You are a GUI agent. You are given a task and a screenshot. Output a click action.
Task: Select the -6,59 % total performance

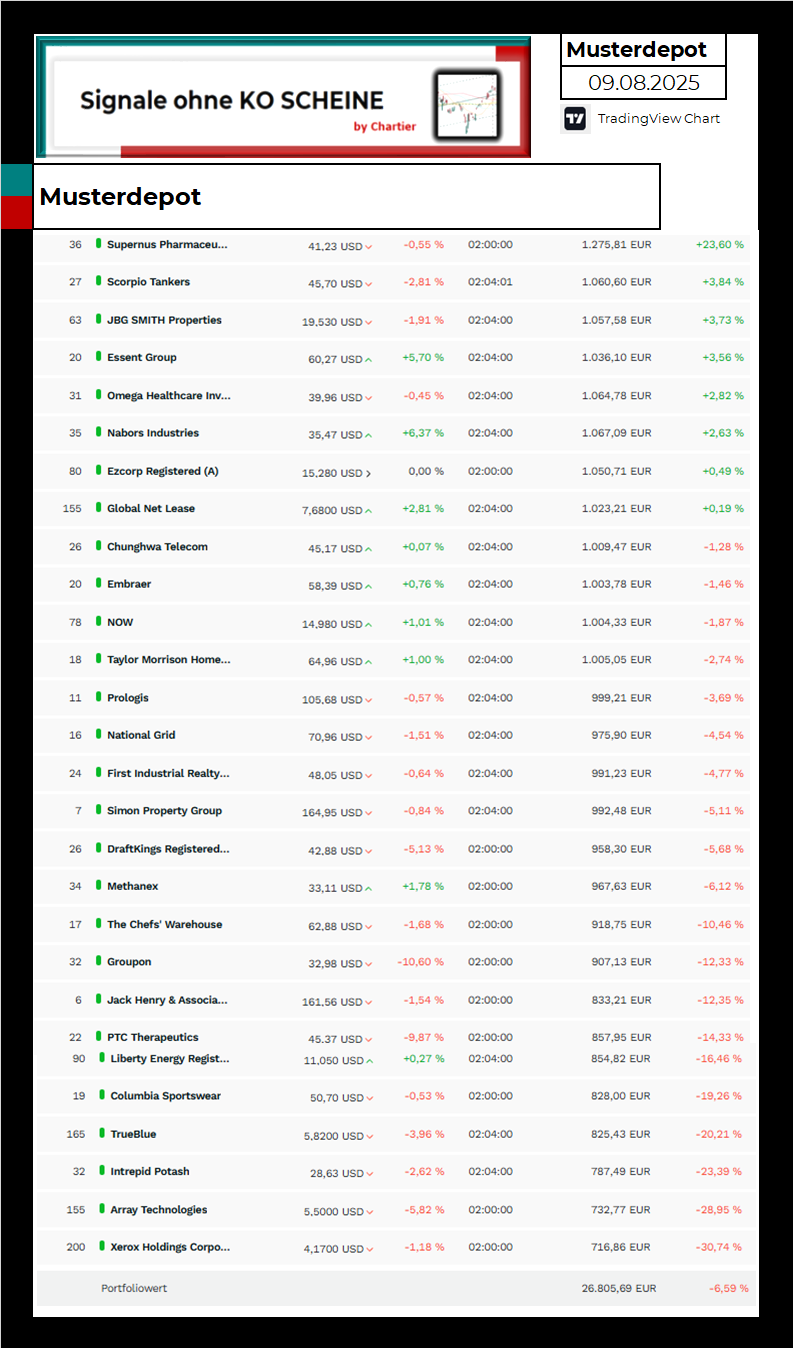coord(728,1288)
